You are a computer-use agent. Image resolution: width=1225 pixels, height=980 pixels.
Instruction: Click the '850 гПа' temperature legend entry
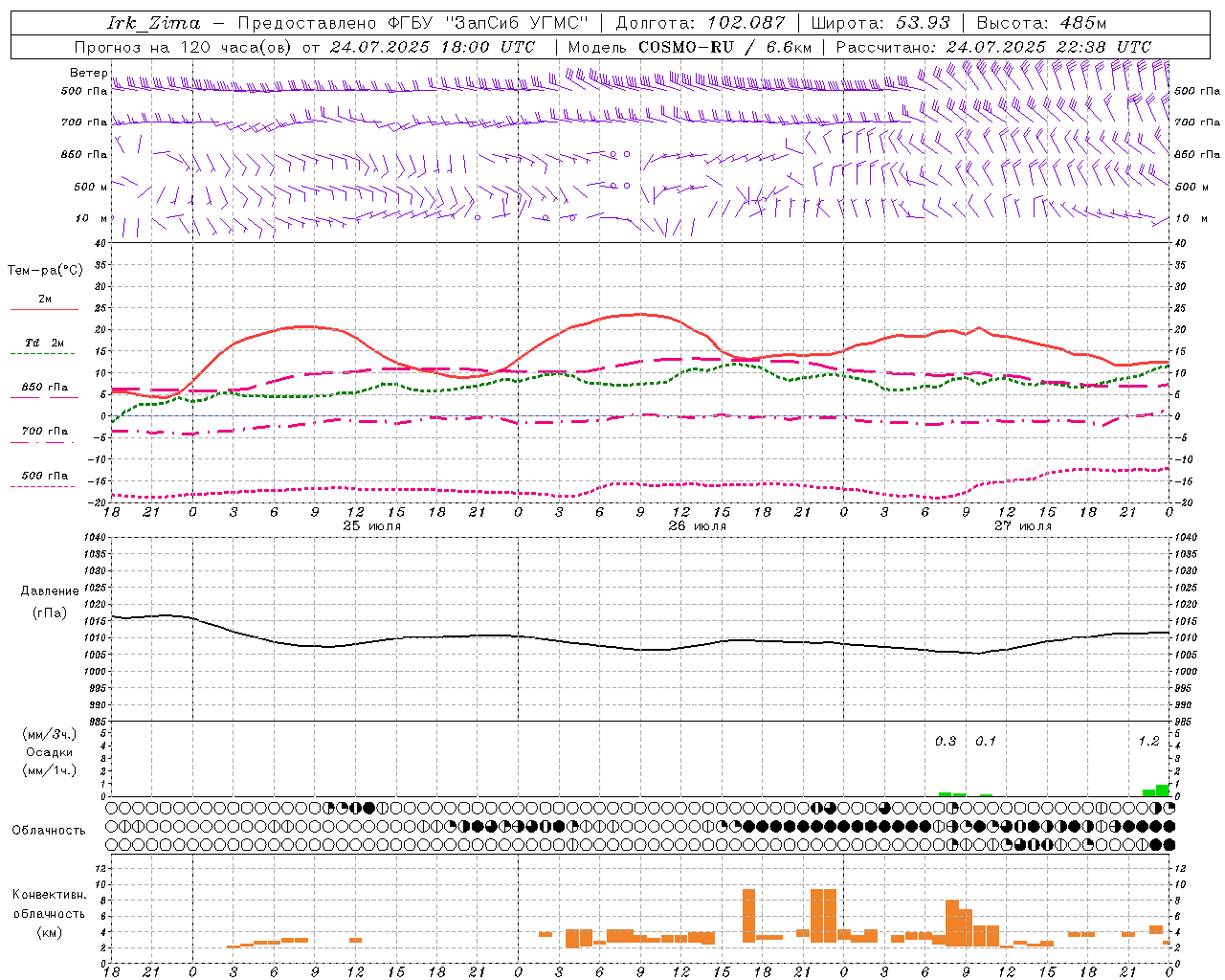pos(44,388)
